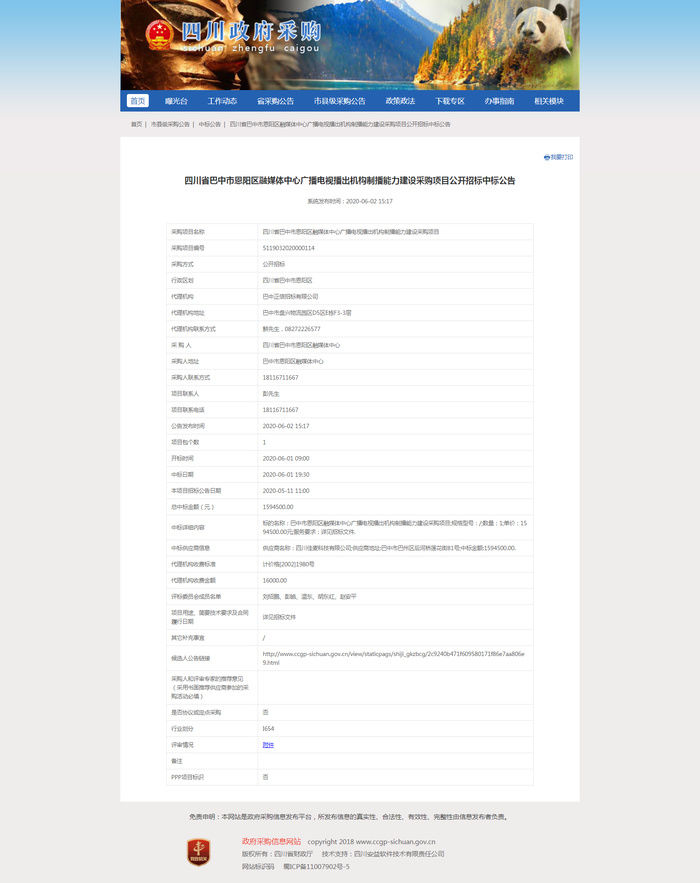Open the 曝光台 navigation item
The height and width of the screenshot is (883, 700).
(x=176, y=101)
